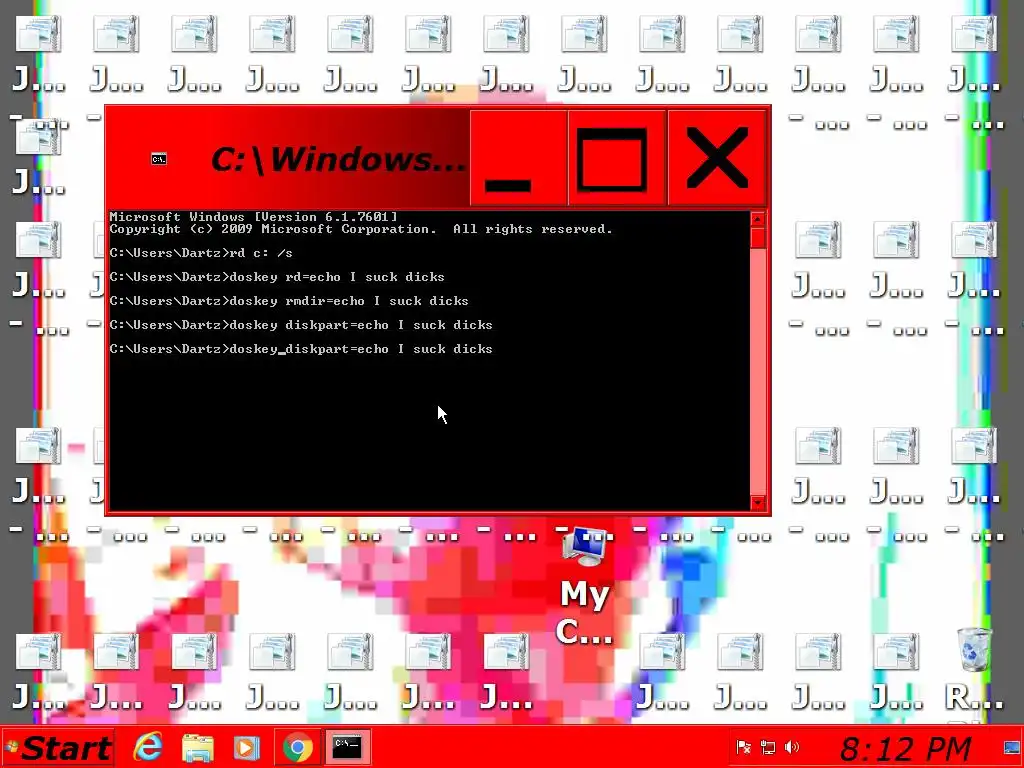This screenshot has width=1024, height=768.
Task: Click the Show desktop button beside the clock
Action: click(1013, 747)
